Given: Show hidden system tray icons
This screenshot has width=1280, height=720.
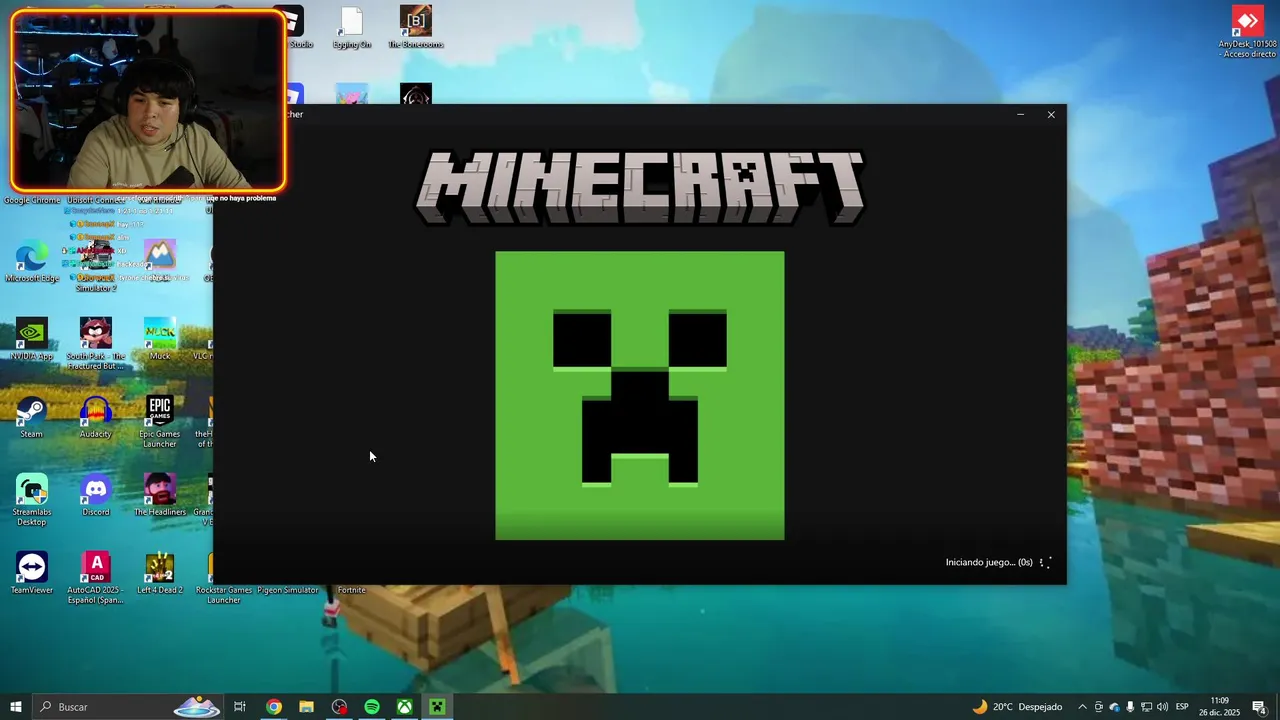Looking at the screenshot, I should [x=1082, y=707].
